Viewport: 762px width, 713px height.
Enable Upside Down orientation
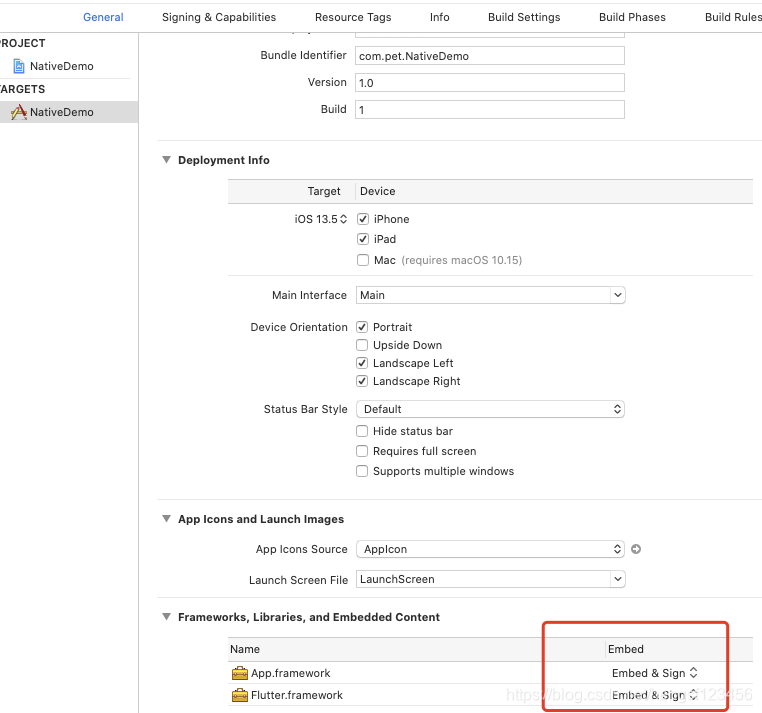click(362, 345)
